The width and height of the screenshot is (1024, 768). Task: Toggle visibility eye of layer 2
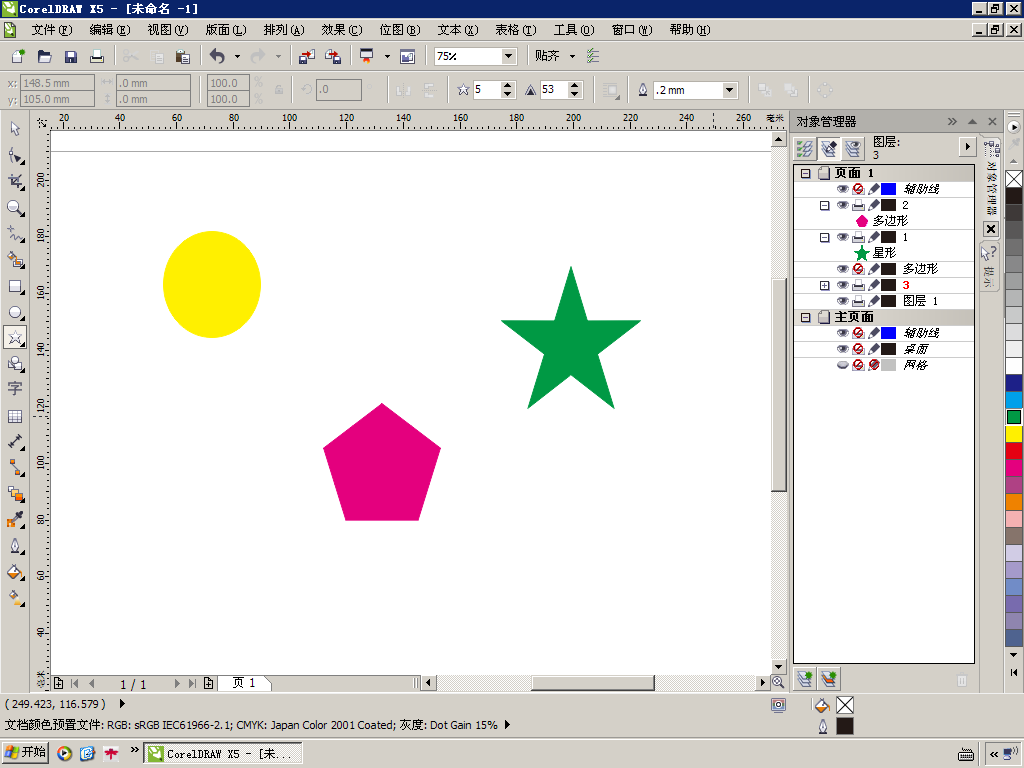tap(842, 205)
